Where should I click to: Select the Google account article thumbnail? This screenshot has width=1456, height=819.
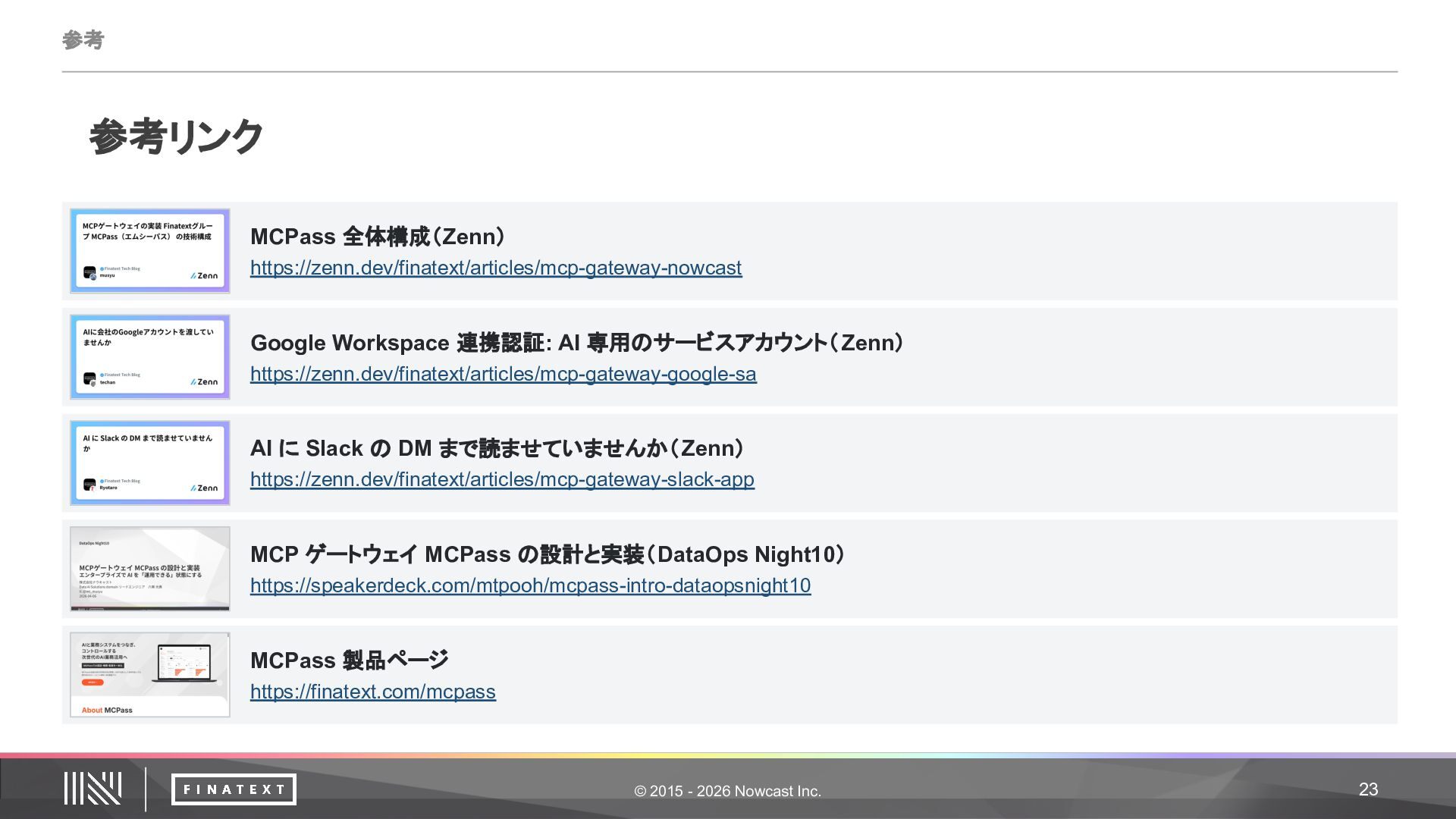150,357
